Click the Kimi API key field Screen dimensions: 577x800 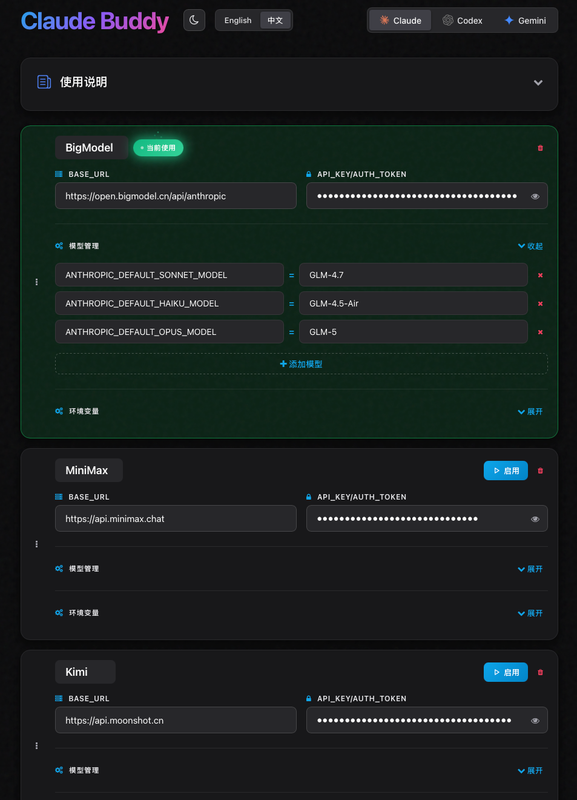[427, 720]
